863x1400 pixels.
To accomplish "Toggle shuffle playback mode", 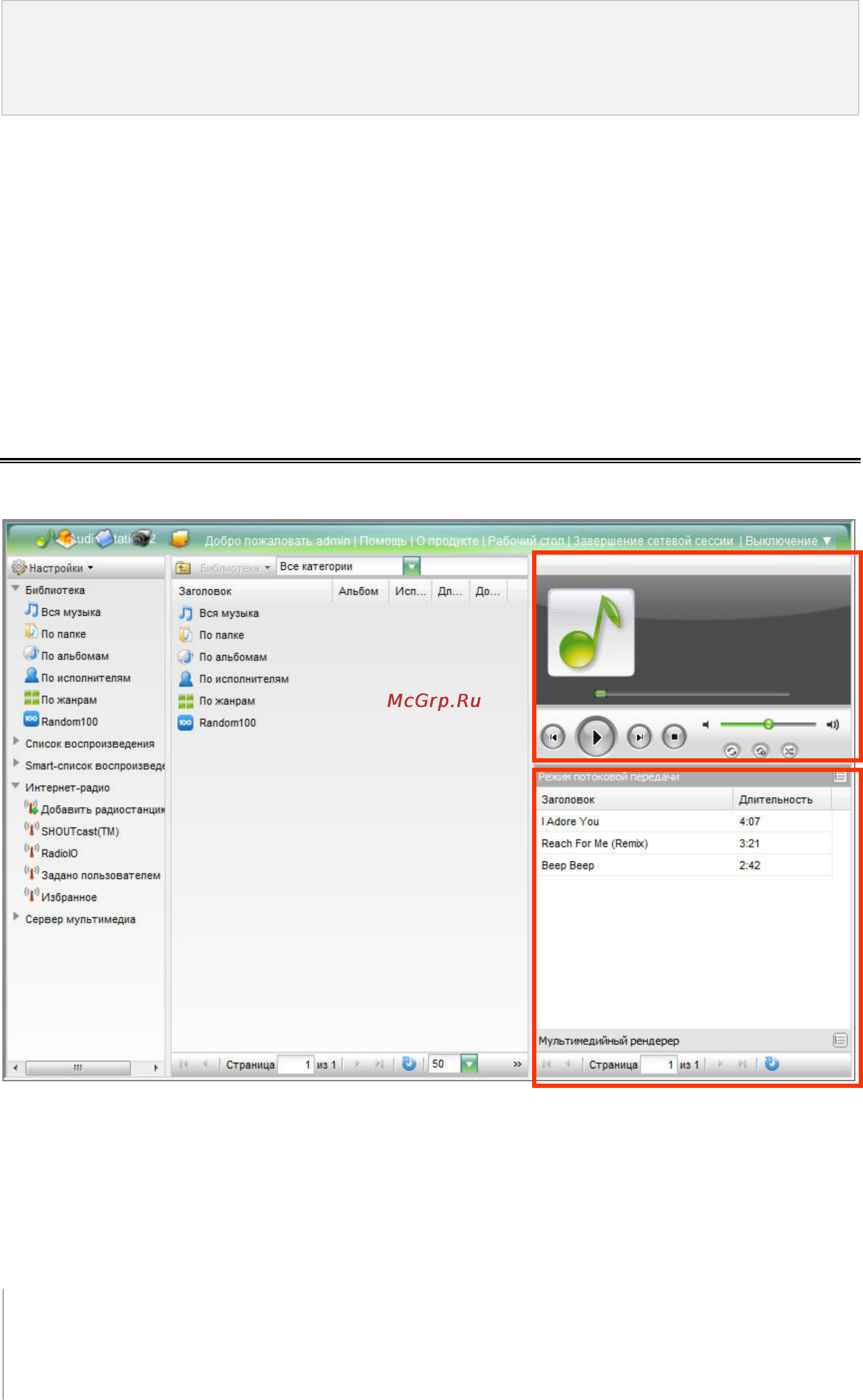I will [x=789, y=751].
